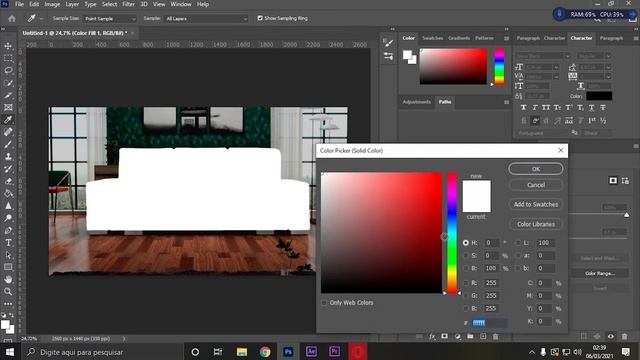The width and height of the screenshot is (640, 360).
Task: Click the create new layer icon
Action: (x=483, y=336)
